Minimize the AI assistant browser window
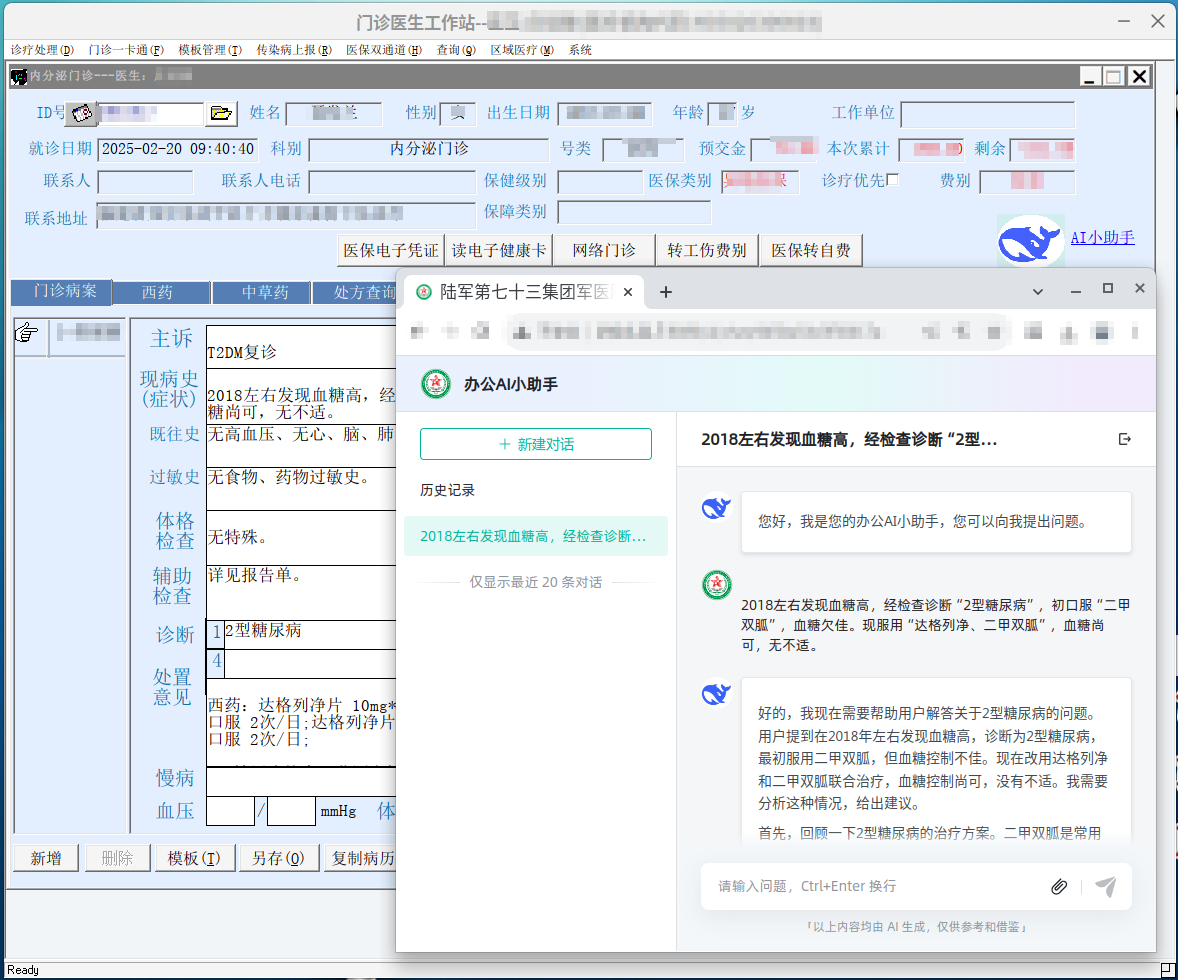1178x980 pixels. coord(1076,290)
